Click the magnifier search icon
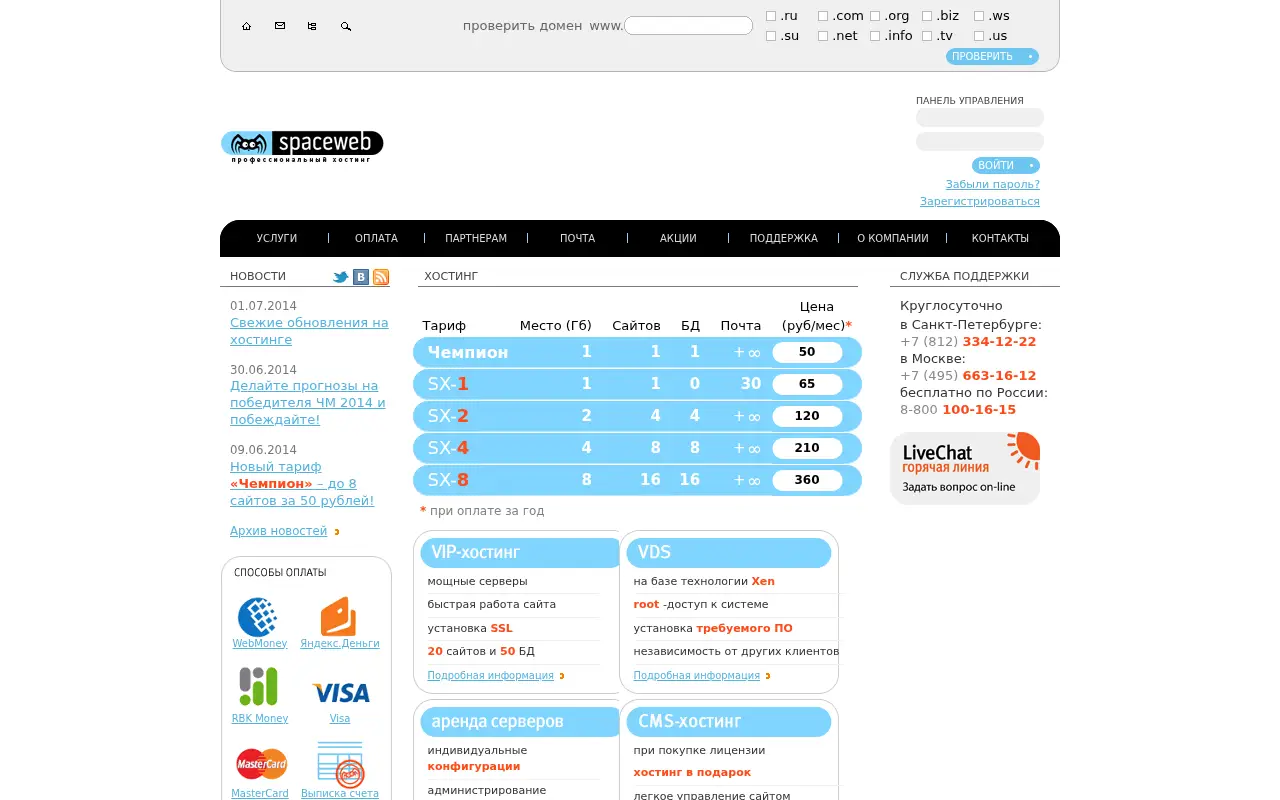1280x800 pixels. 346,26
